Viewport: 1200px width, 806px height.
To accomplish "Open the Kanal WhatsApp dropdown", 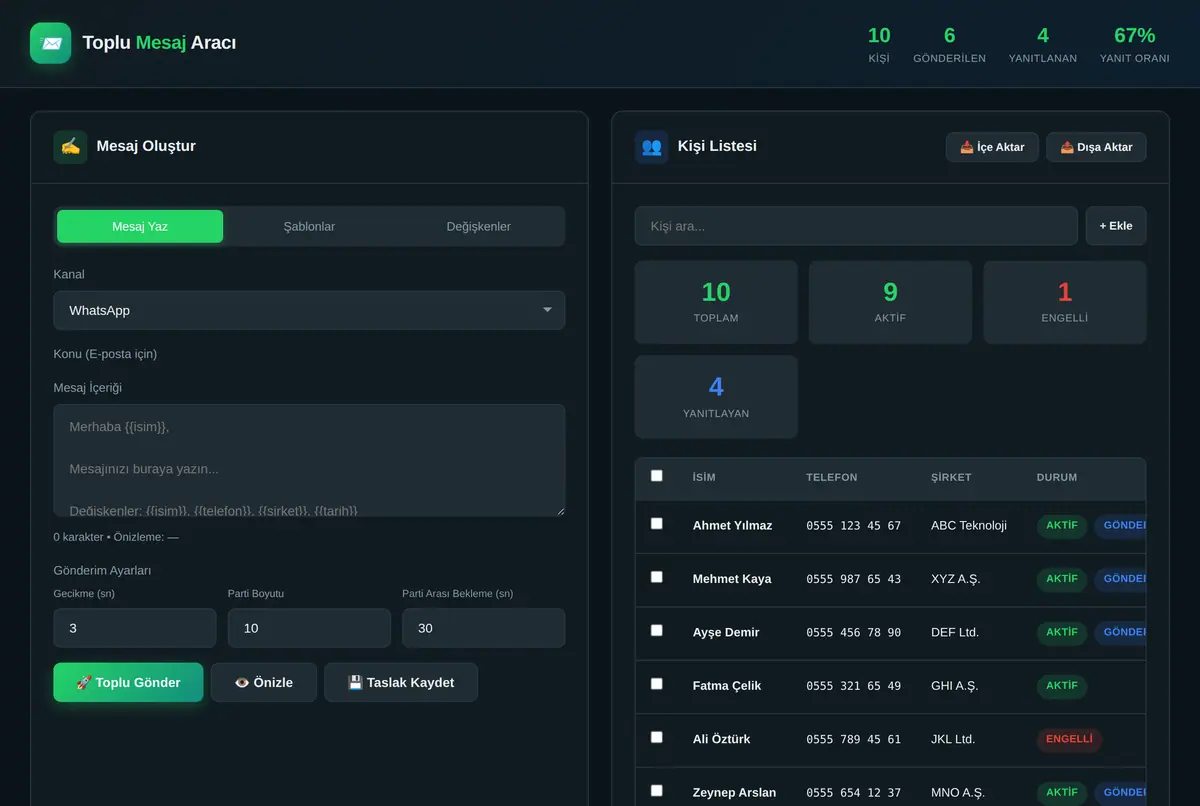I will coord(309,310).
